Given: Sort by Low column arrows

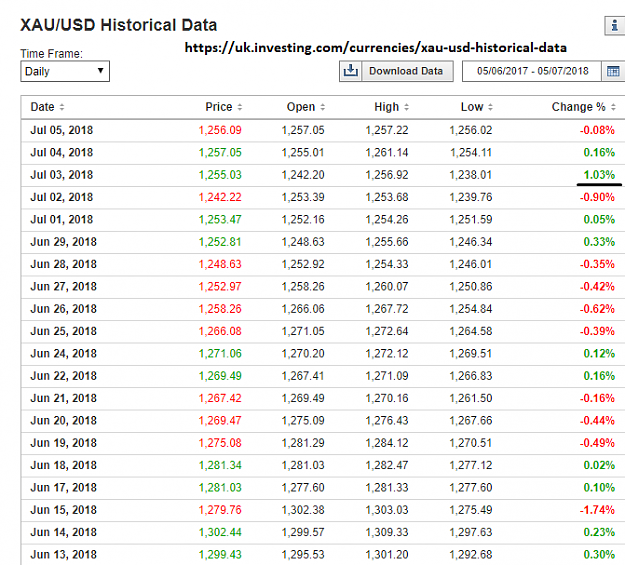Looking at the screenshot, I should point(490,107).
